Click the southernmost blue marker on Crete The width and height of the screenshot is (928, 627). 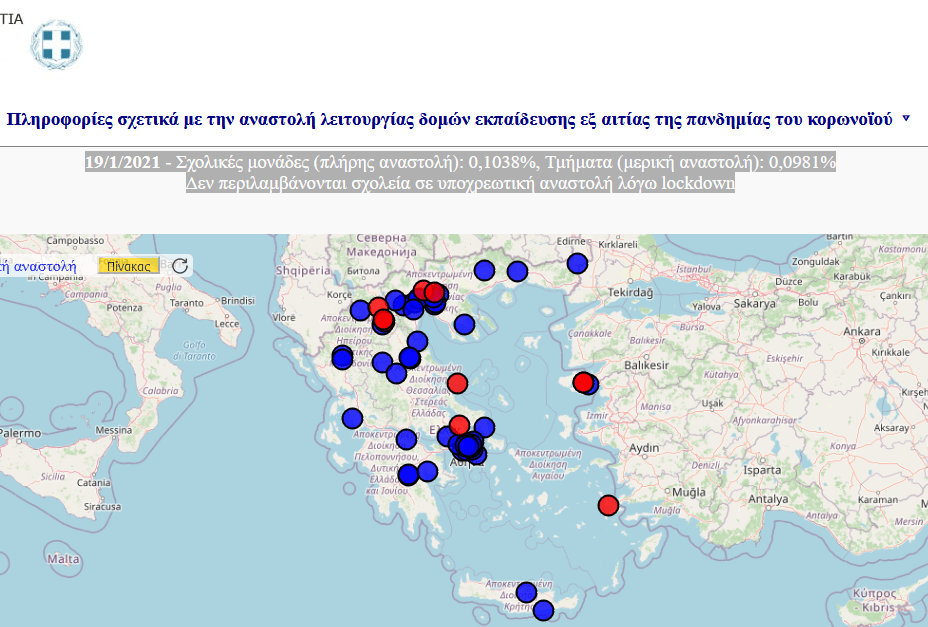[543, 610]
